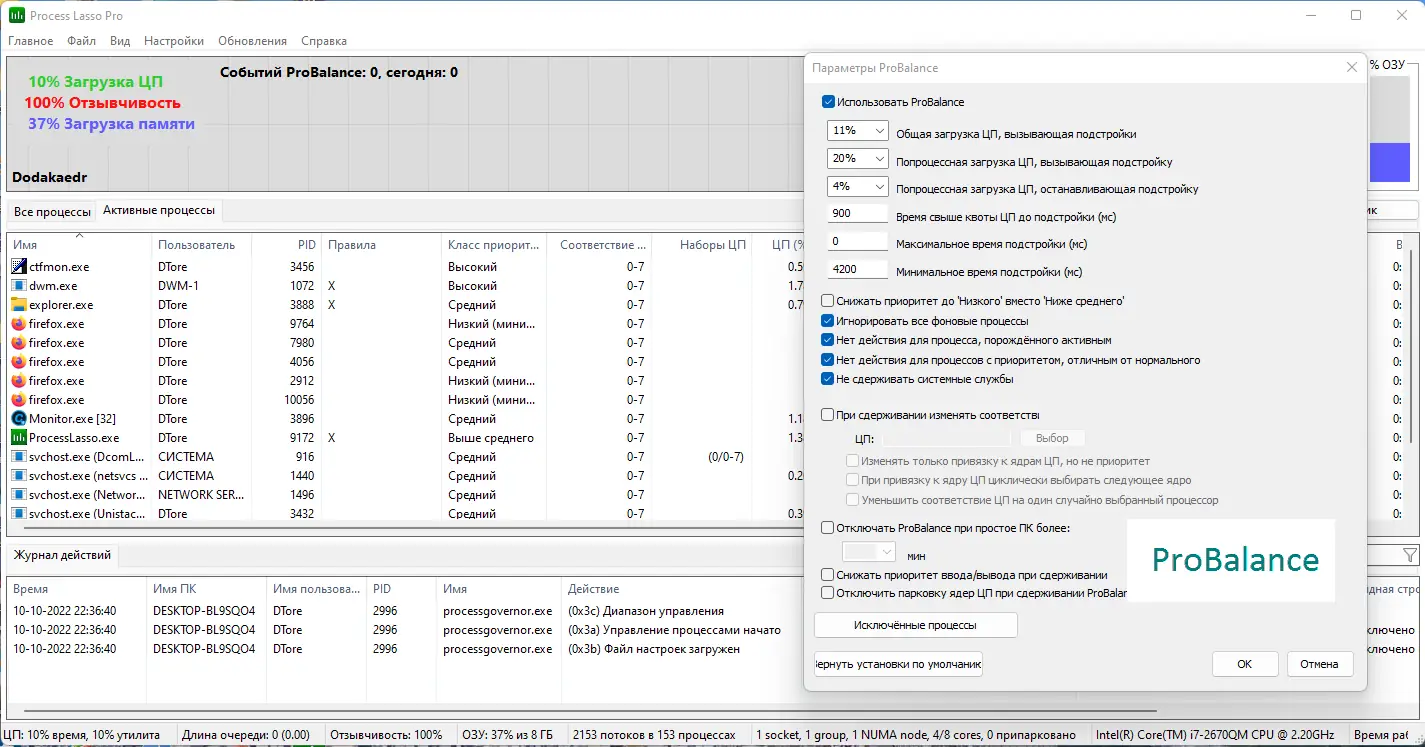
Task: Click the ProcessLasso.exe icon in list
Action: click(x=19, y=438)
